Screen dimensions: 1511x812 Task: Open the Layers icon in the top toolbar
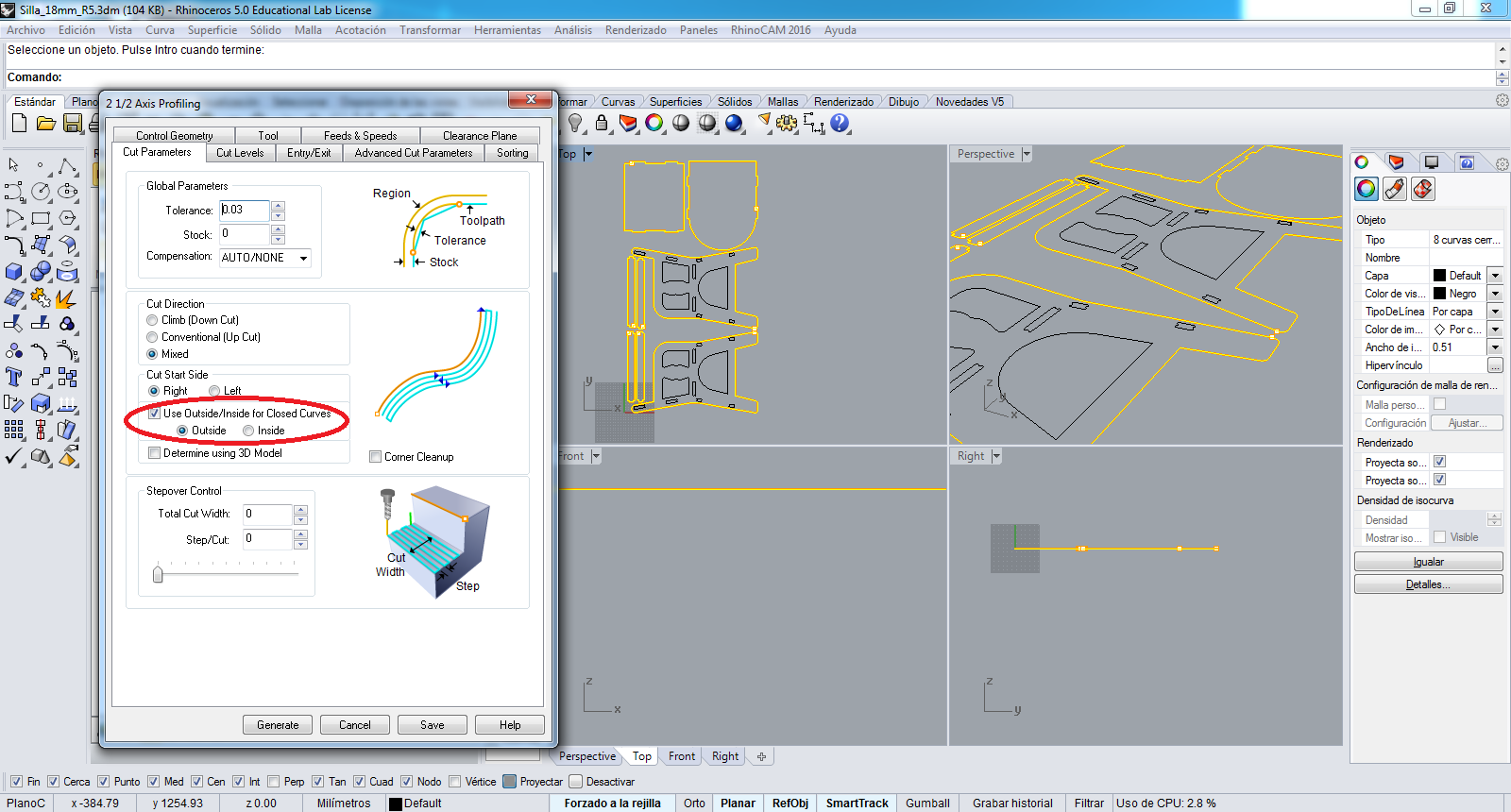[628, 123]
